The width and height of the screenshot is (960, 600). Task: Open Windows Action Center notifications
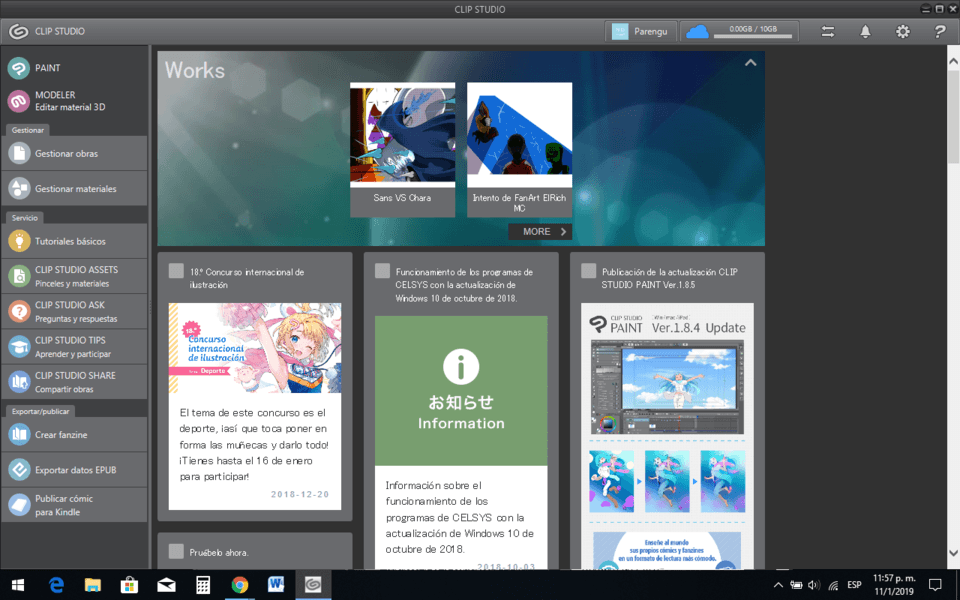pos(935,585)
